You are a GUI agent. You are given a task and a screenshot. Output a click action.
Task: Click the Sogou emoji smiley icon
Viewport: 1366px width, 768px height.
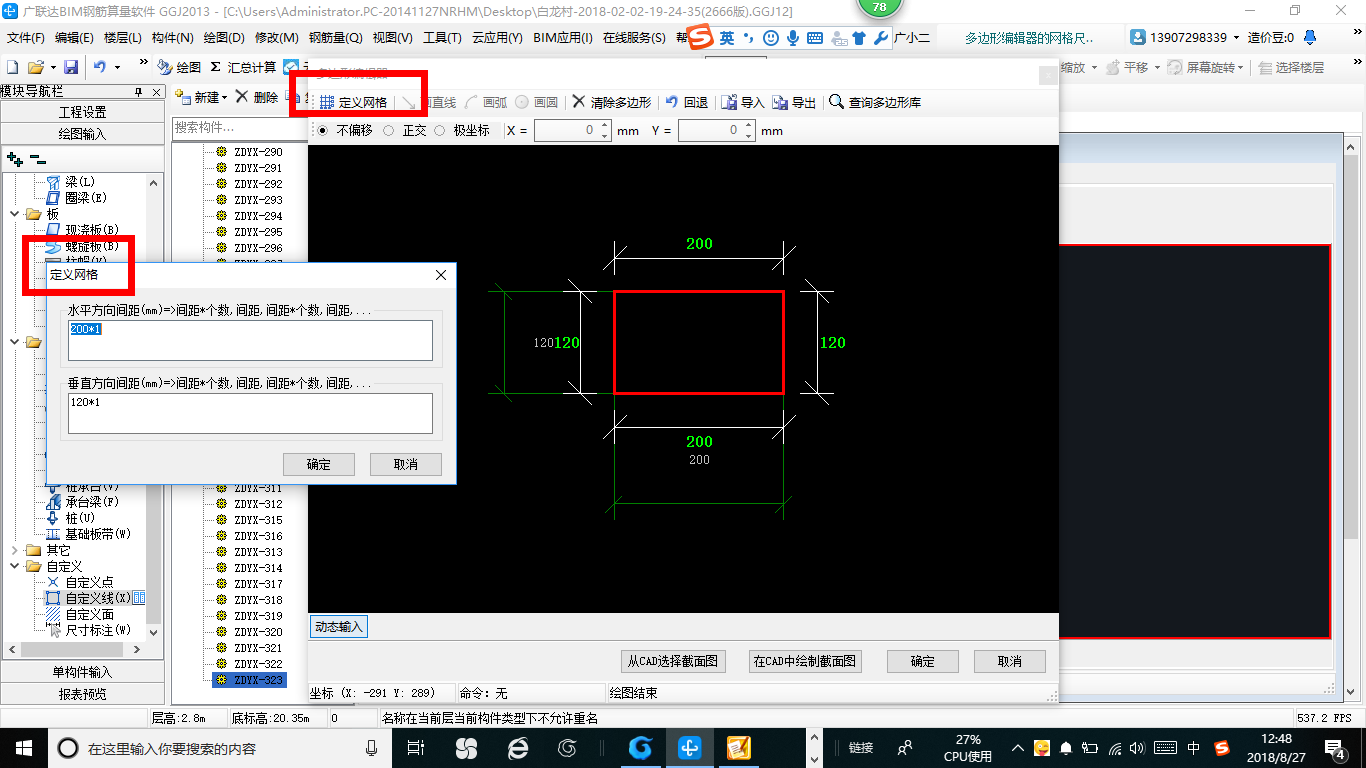pos(771,38)
